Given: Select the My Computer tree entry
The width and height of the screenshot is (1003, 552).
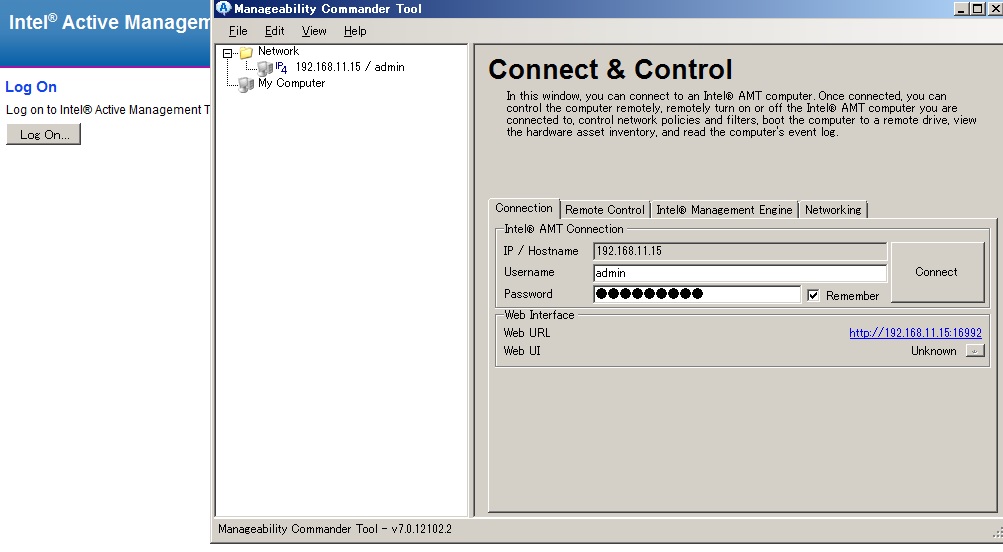Looking at the screenshot, I should (291, 83).
